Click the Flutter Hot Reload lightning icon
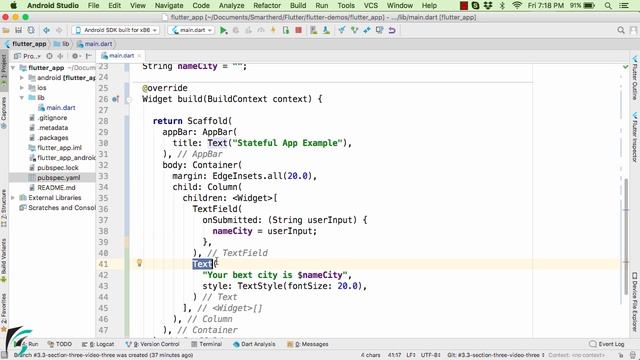The height and width of the screenshot is (360, 640). tap(273, 30)
